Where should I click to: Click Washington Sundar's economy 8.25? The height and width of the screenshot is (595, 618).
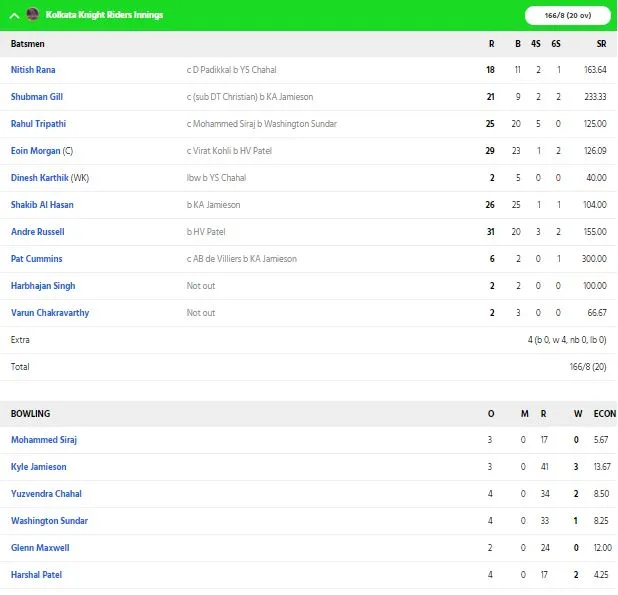pyautogui.click(x=601, y=521)
